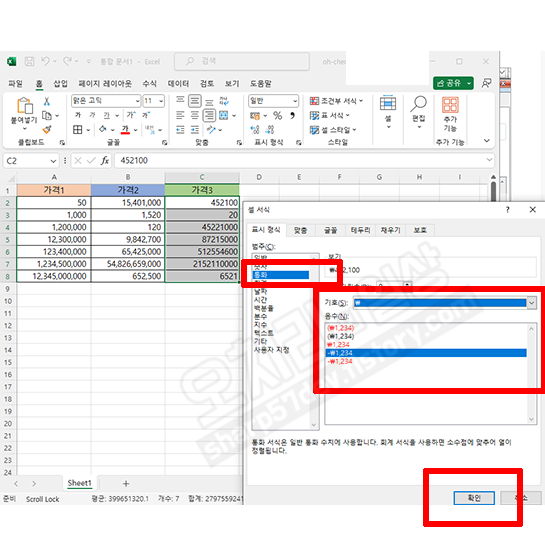Toggle Align Right

209,115
